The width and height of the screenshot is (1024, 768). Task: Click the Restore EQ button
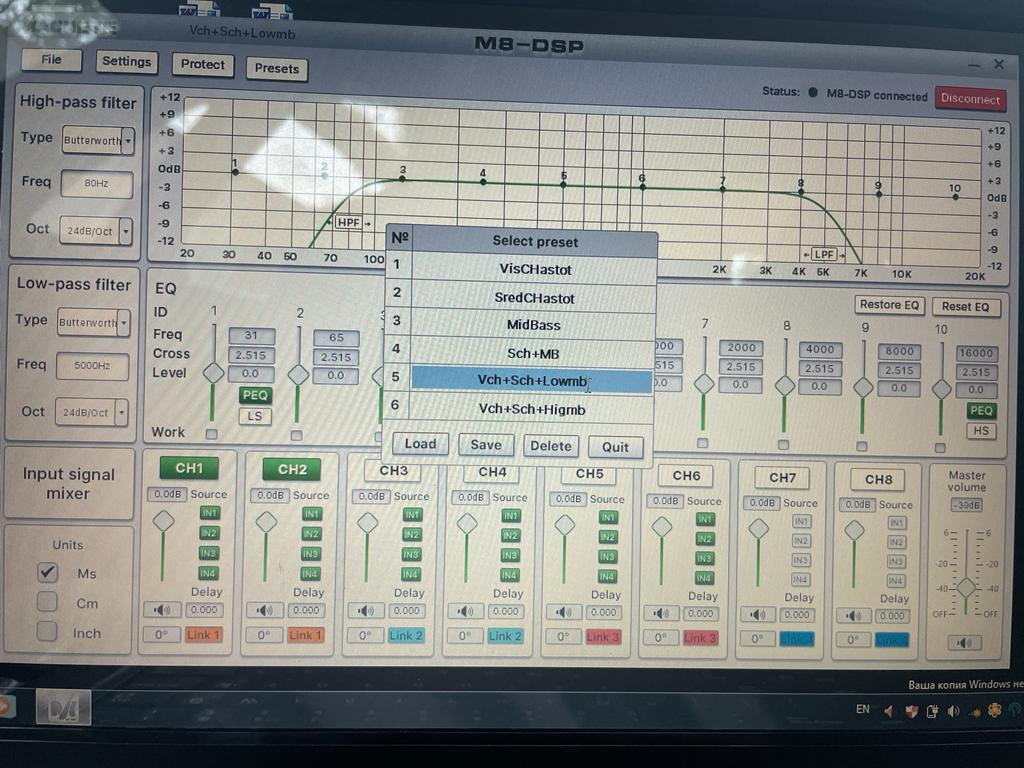pos(889,304)
